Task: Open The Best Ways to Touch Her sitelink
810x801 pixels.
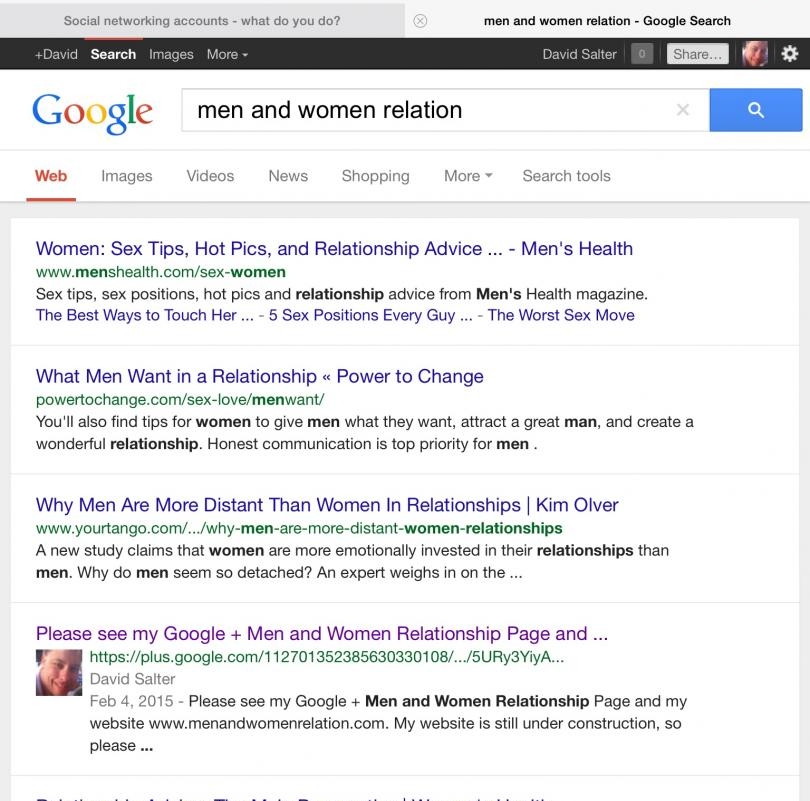Action: point(145,316)
